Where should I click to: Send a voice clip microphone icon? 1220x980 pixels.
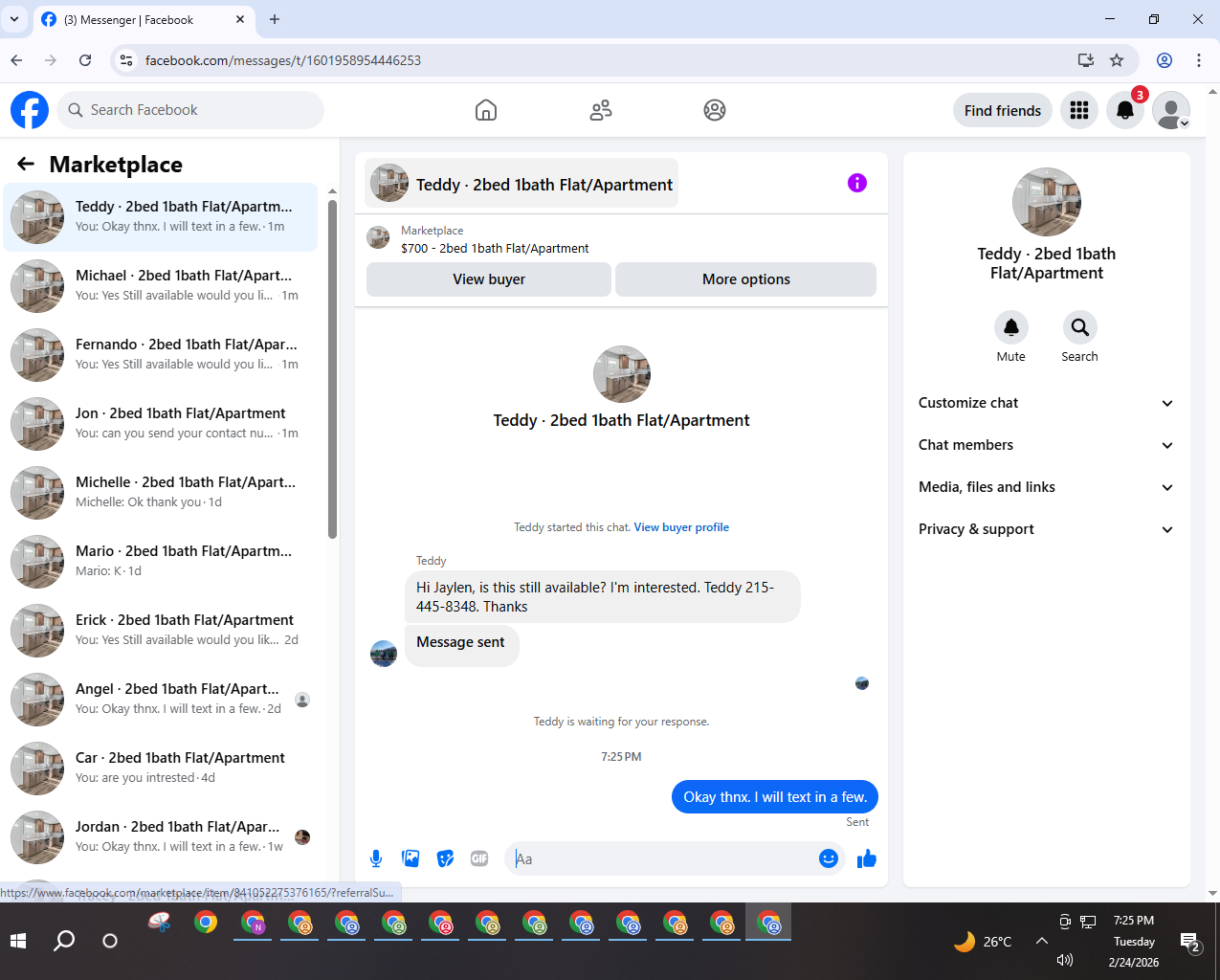[376, 858]
